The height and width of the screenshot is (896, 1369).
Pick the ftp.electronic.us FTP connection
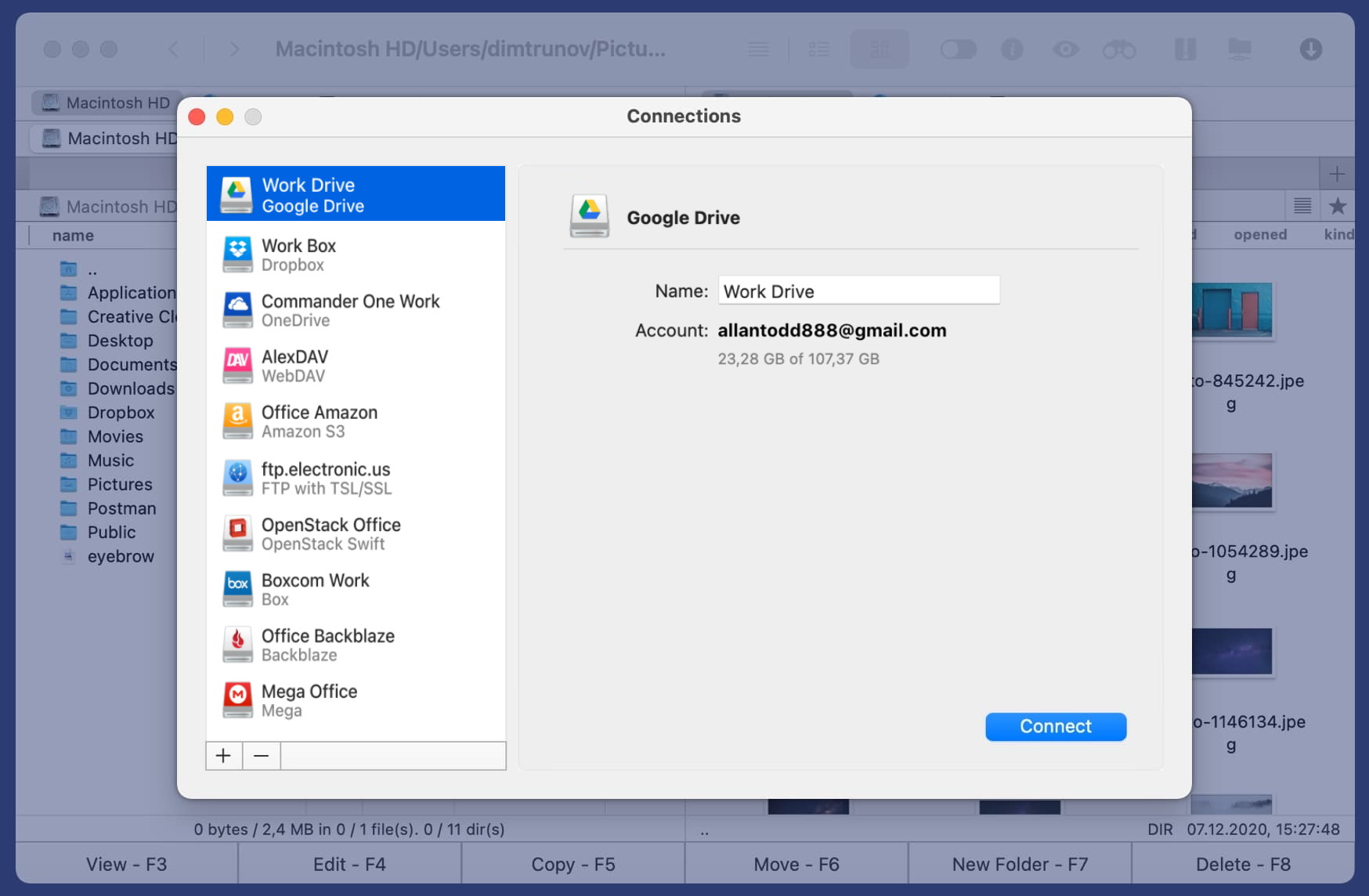[355, 478]
